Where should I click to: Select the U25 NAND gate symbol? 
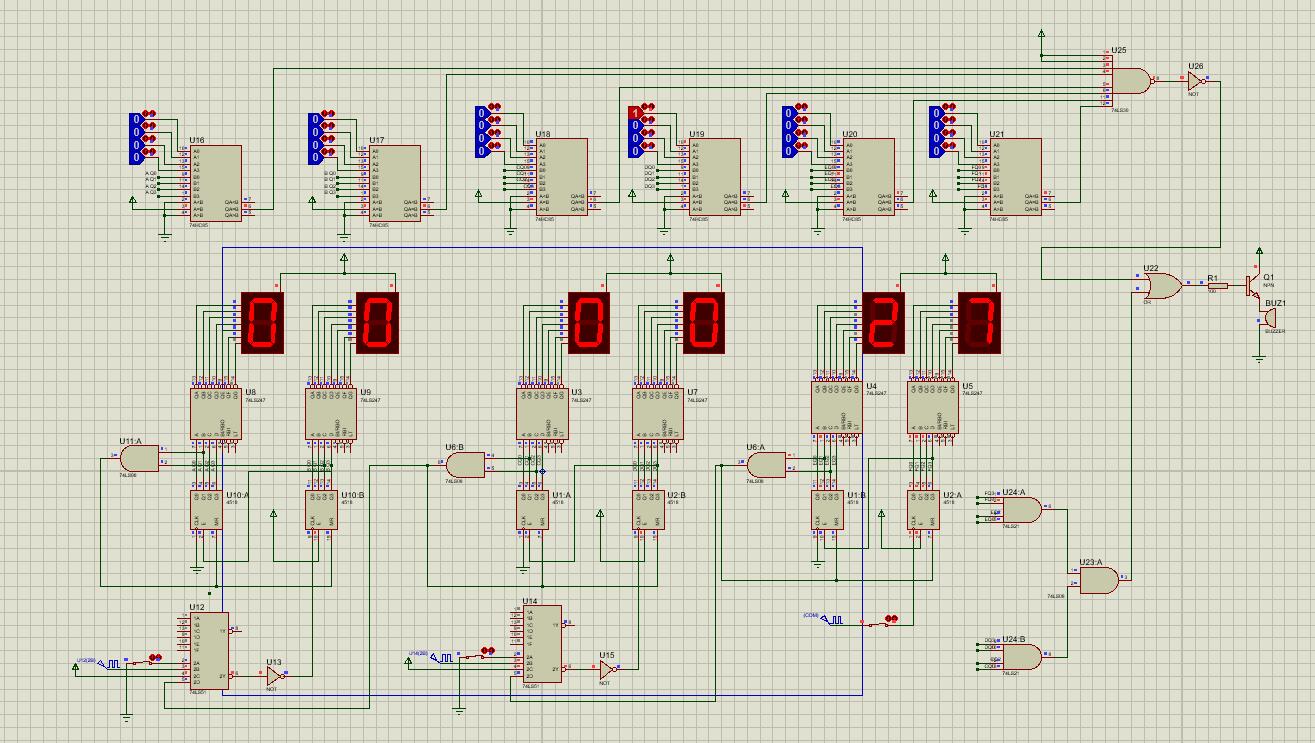[1131, 80]
